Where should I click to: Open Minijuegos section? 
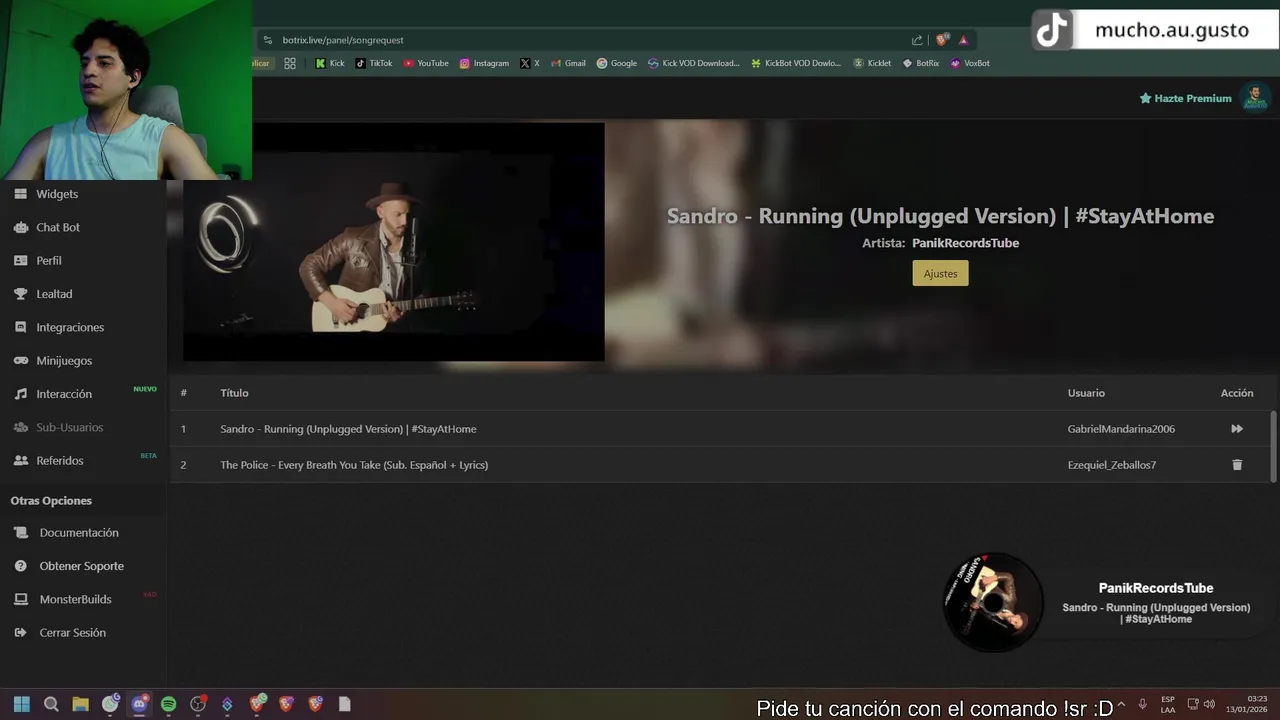coord(64,360)
